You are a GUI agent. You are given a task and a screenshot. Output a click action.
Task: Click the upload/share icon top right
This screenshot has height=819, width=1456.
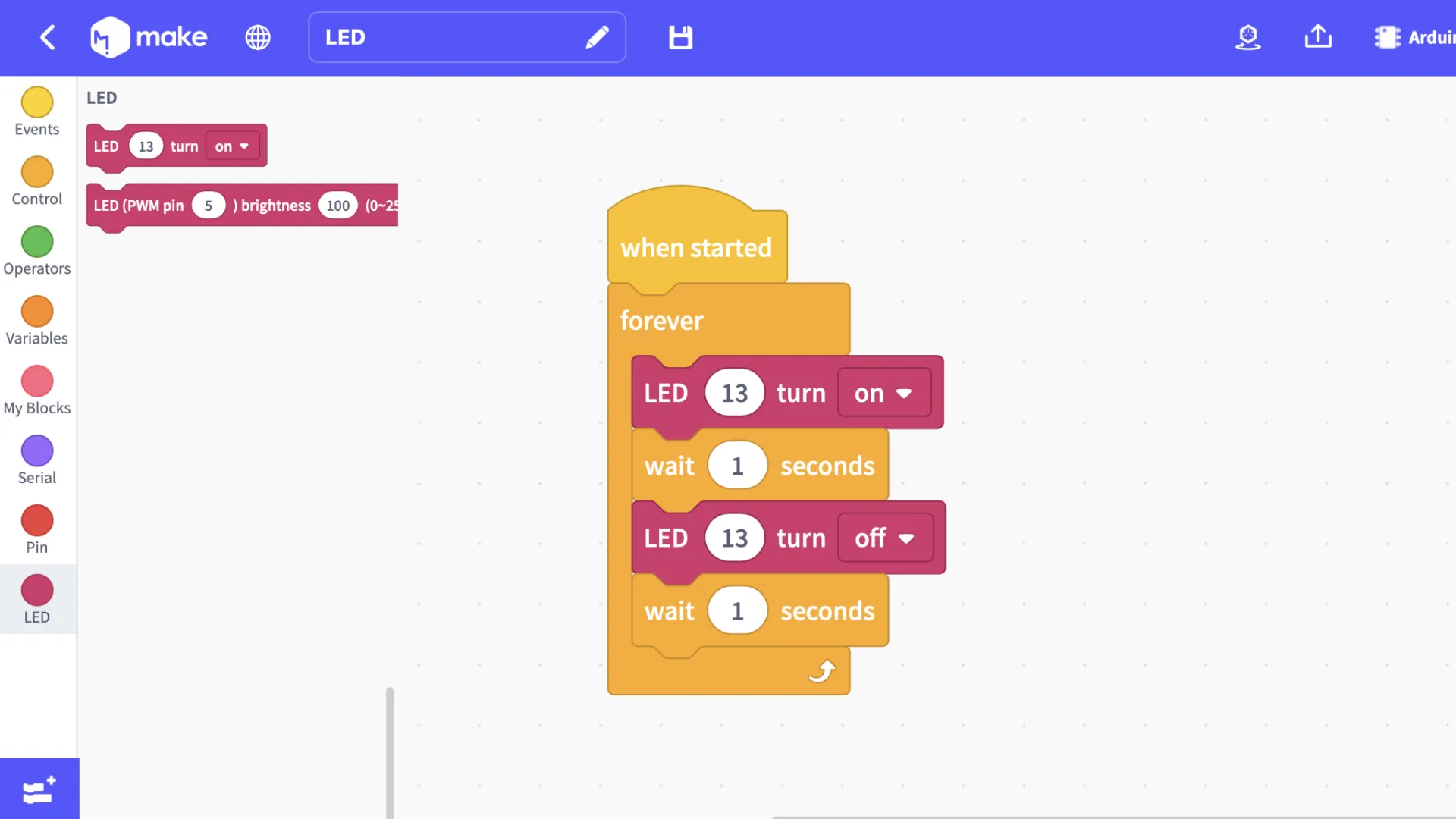[1319, 37]
